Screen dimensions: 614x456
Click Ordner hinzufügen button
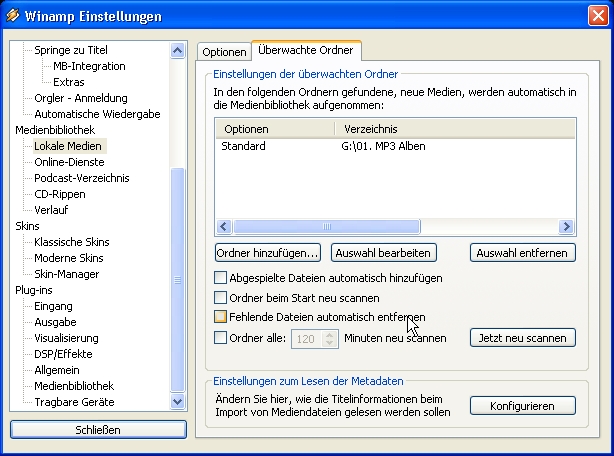point(268,253)
